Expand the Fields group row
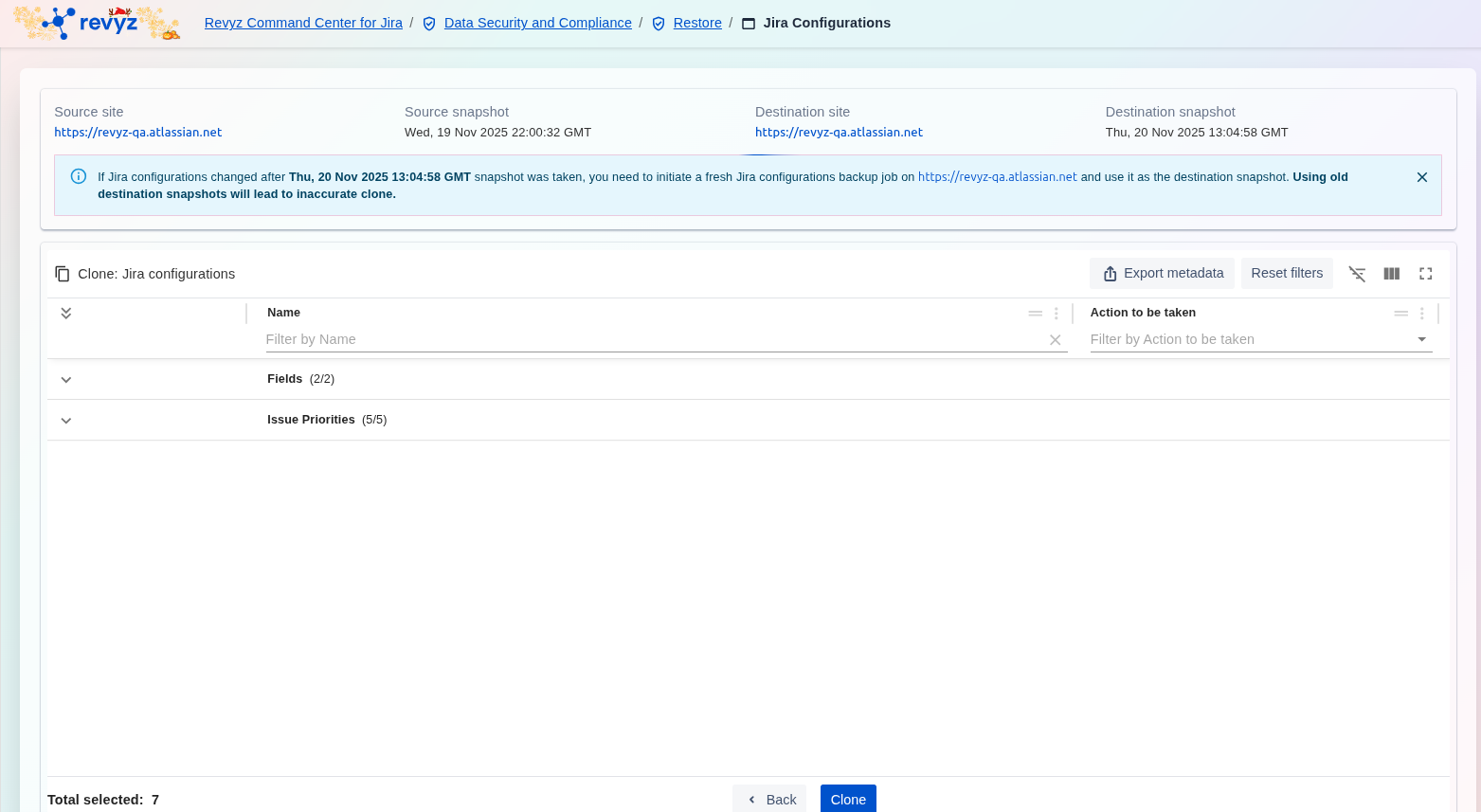The image size is (1481, 812). point(66,380)
